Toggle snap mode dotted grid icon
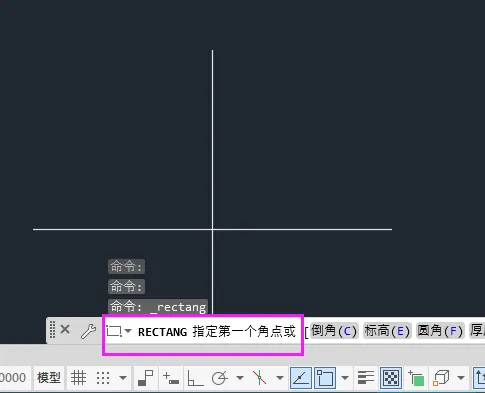 click(103, 378)
